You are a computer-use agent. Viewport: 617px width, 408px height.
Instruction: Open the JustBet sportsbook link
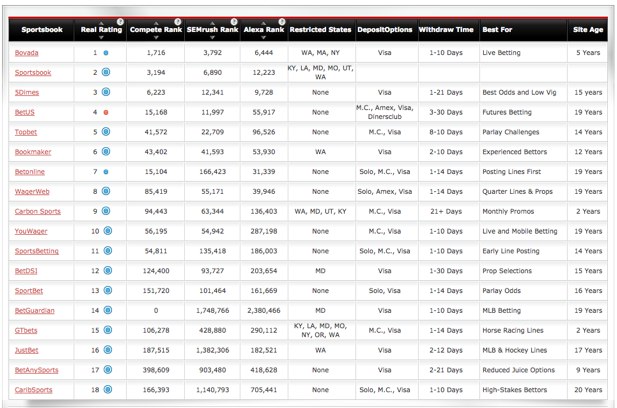pos(26,350)
